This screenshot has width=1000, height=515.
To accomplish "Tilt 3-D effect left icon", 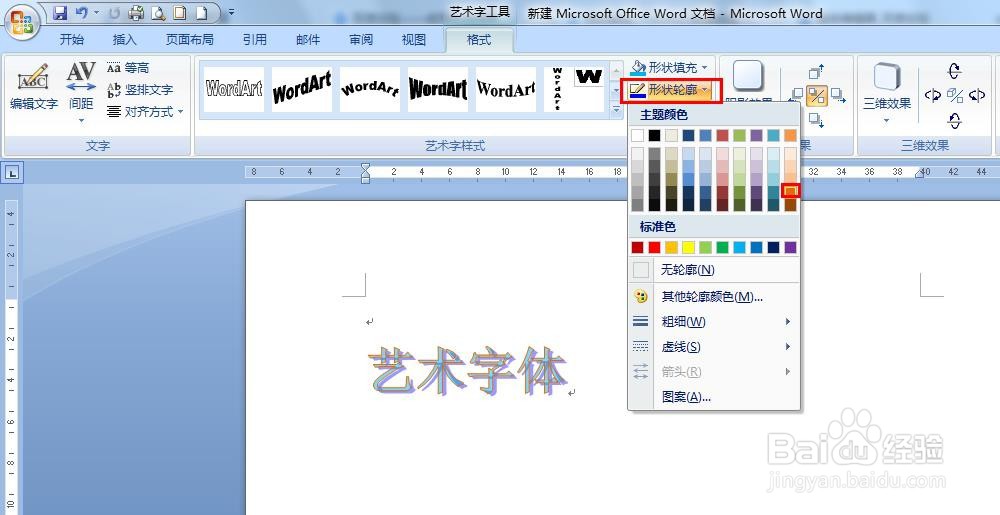I will 932,96.
